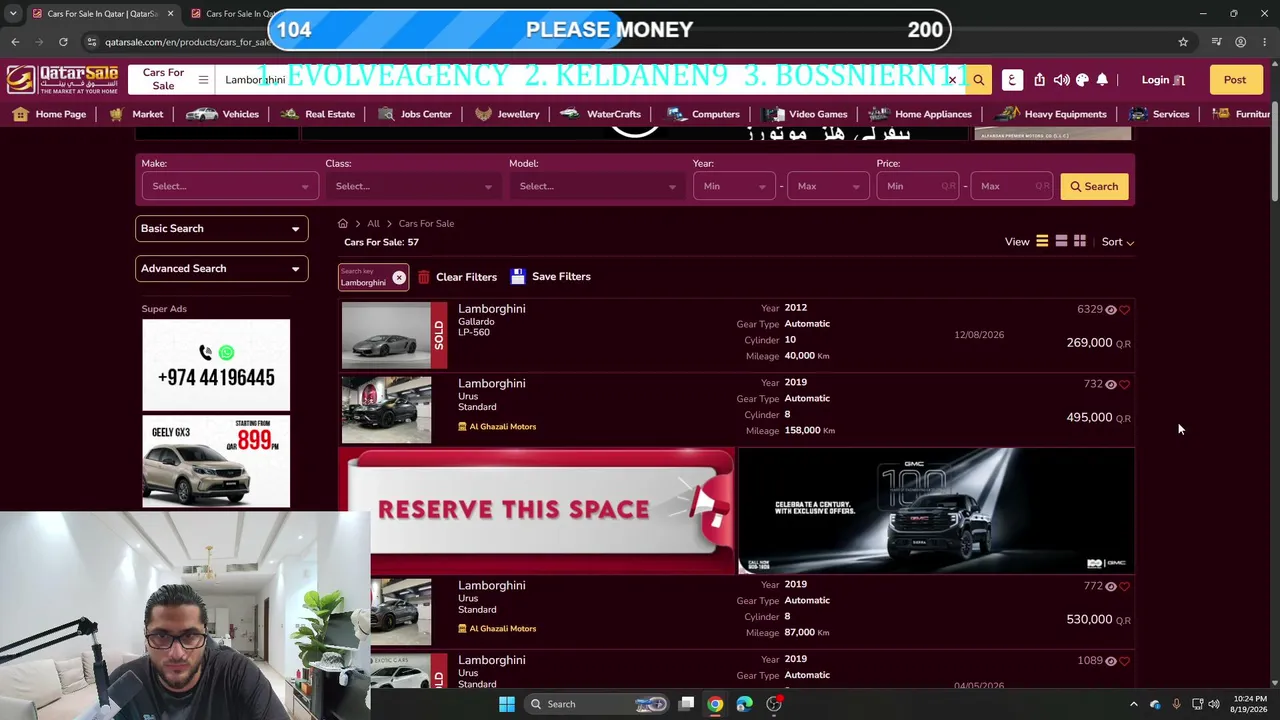This screenshot has width=1280, height=720.
Task: Open Task View from the taskbar
Action: point(686,704)
